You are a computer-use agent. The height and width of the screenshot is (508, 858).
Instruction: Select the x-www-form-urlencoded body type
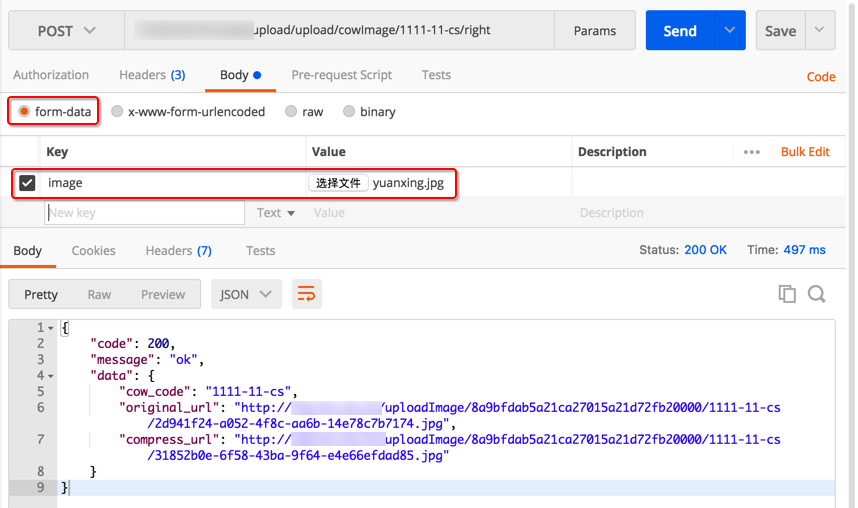[118, 112]
